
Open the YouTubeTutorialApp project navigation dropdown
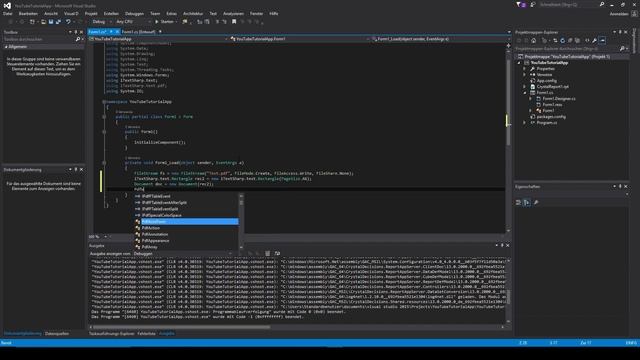click(x=159, y=39)
